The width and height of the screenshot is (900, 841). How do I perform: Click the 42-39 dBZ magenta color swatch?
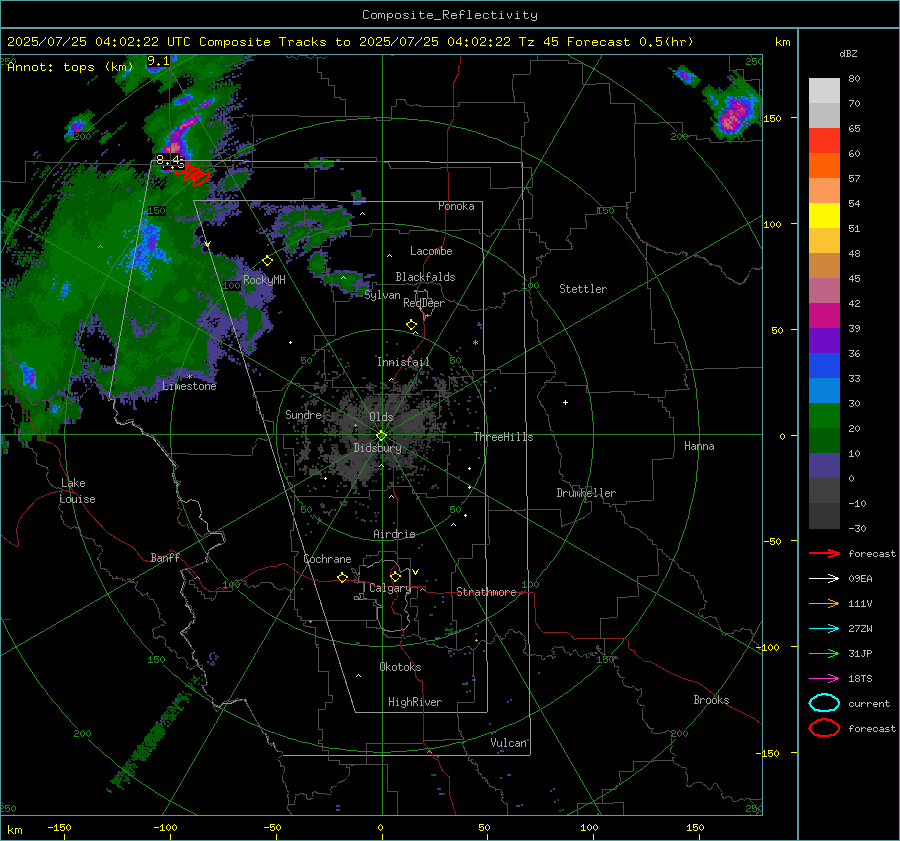coord(824,315)
